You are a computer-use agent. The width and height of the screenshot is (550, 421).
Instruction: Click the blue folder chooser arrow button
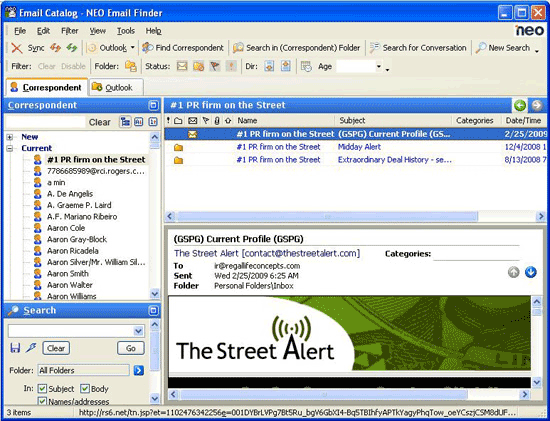139,370
